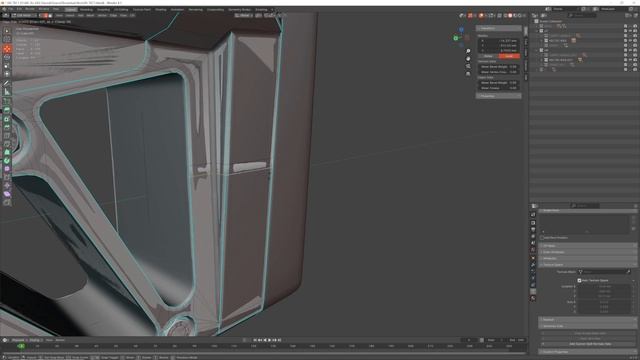
Task: Switch transform panel to Global
Action: click(x=489, y=56)
